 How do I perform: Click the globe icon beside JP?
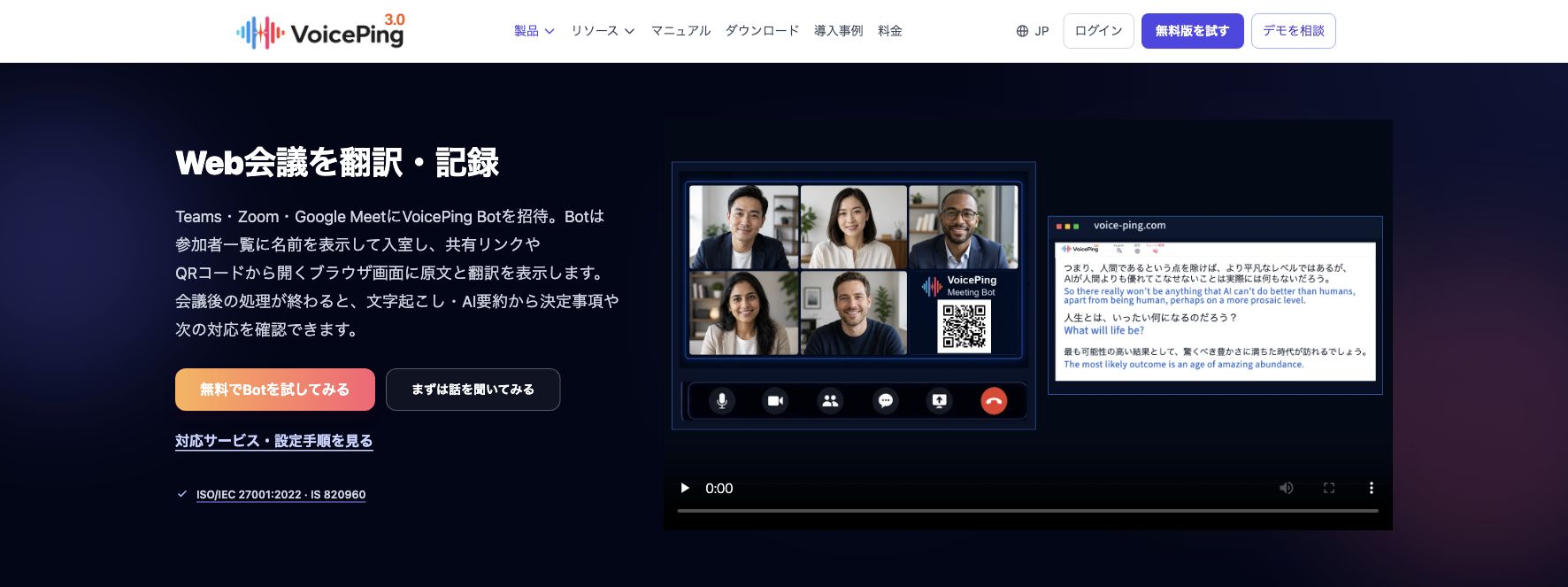pyautogui.click(x=1022, y=31)
